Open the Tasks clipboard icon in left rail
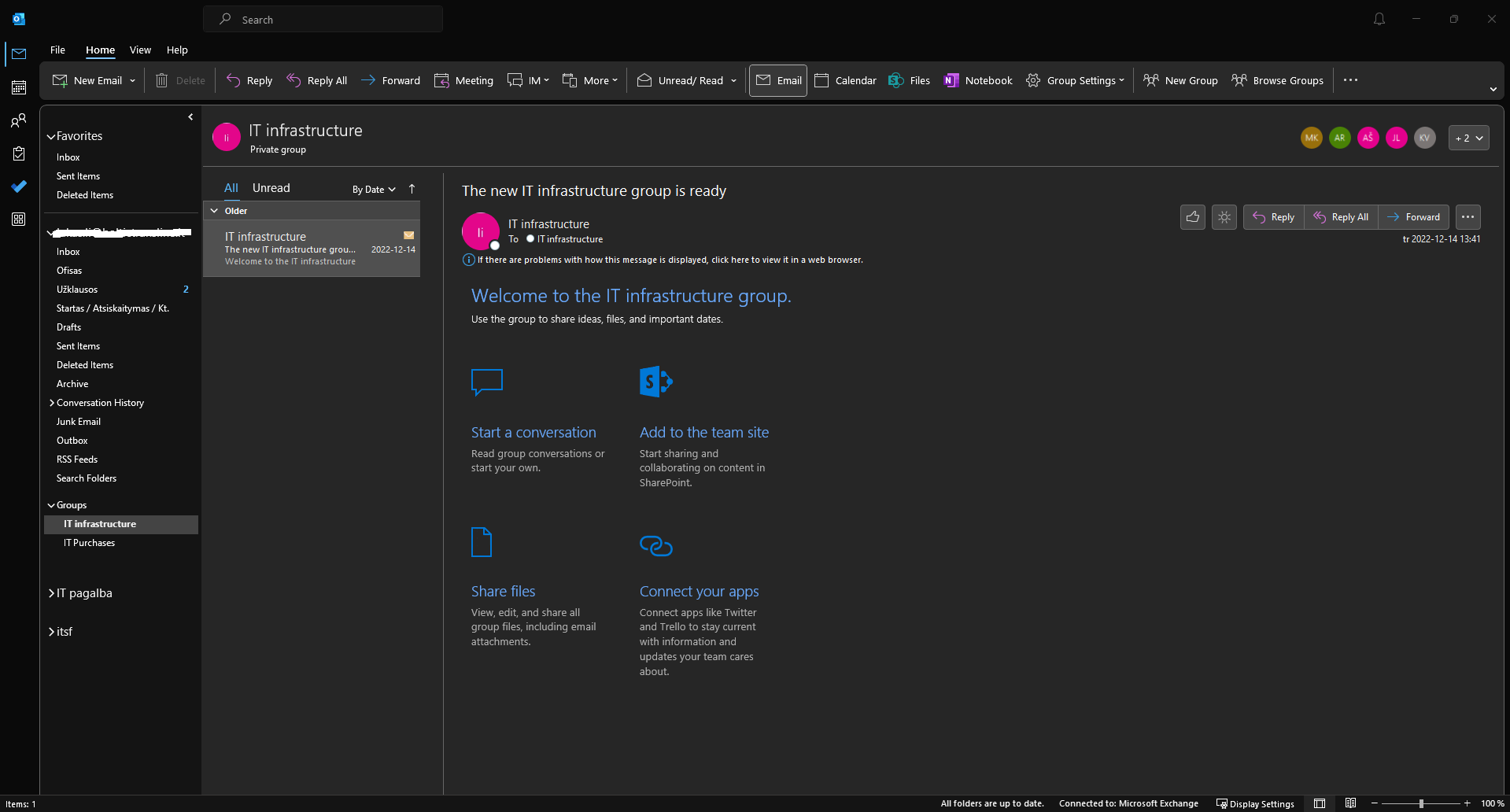1510x812 pixels. click(19, 153)
